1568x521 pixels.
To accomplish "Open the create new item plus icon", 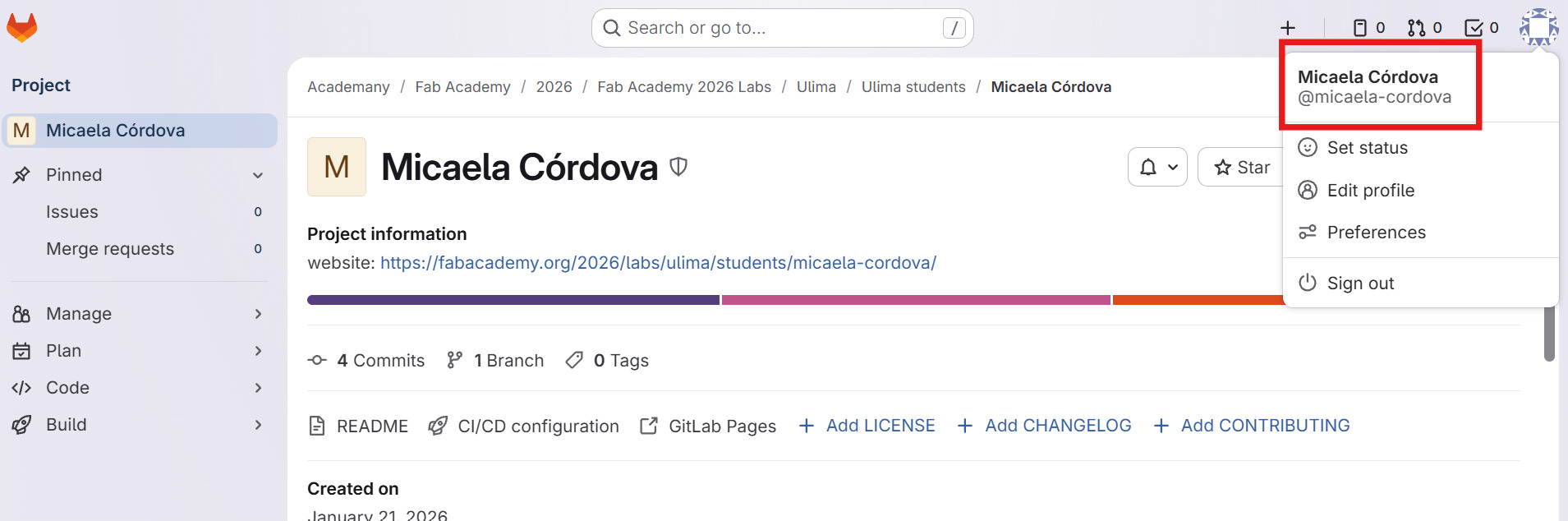I will pos(1286,27).
